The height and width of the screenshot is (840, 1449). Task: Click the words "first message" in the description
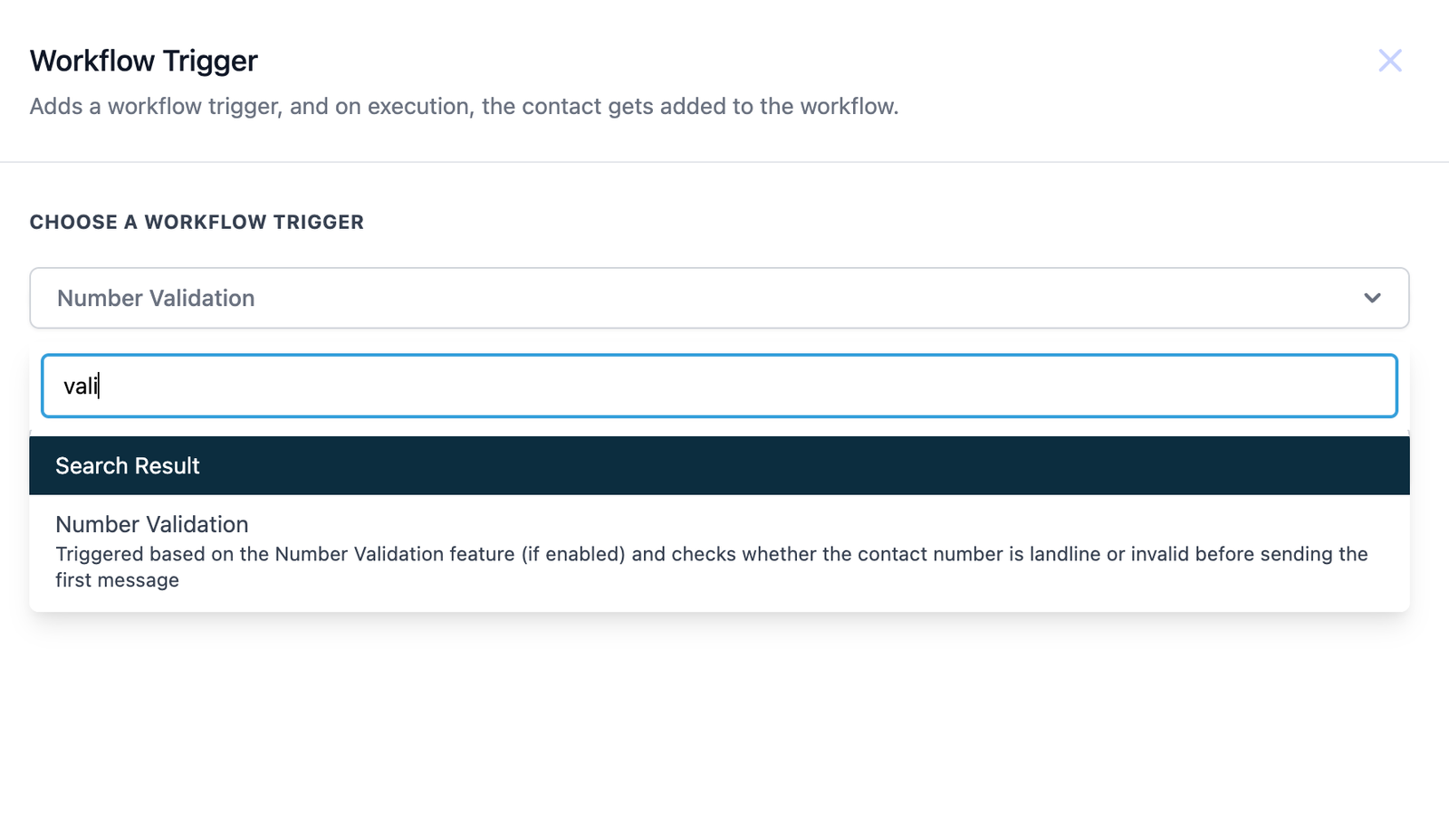coord(117,580)
